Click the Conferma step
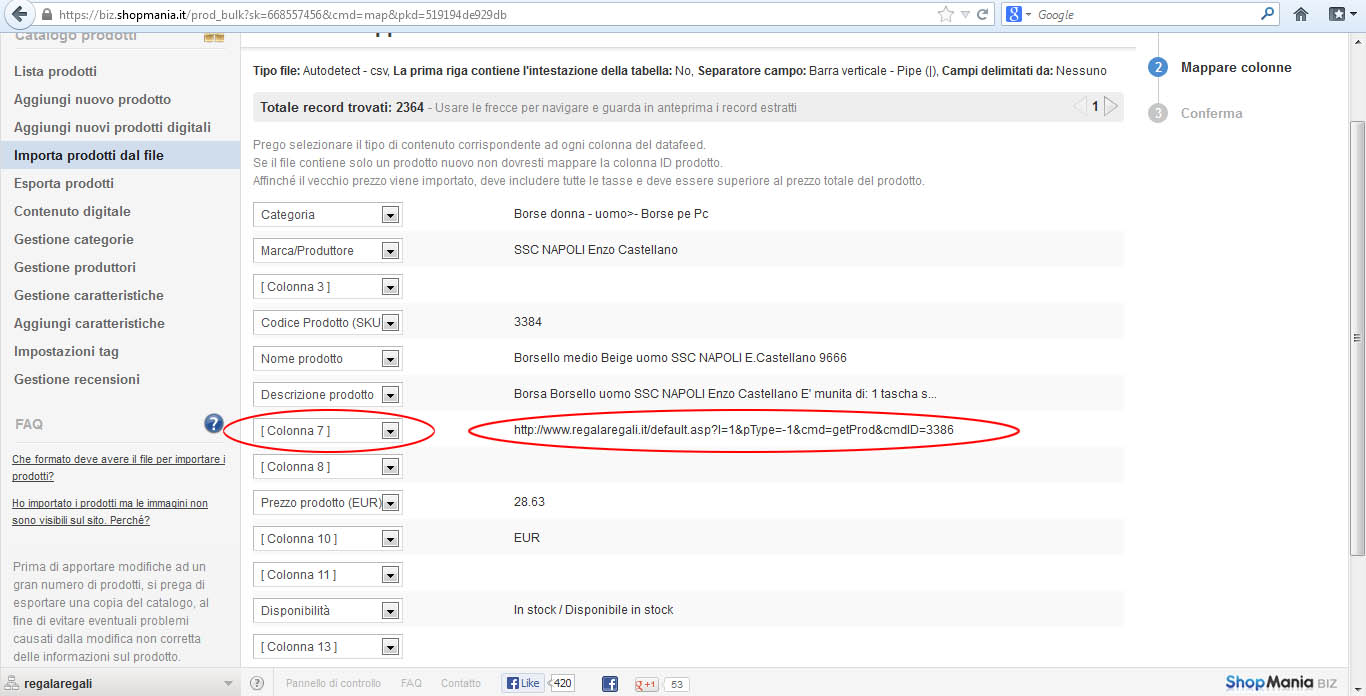The height and width of the screenshot is (696, 1366). point(1211,113)
